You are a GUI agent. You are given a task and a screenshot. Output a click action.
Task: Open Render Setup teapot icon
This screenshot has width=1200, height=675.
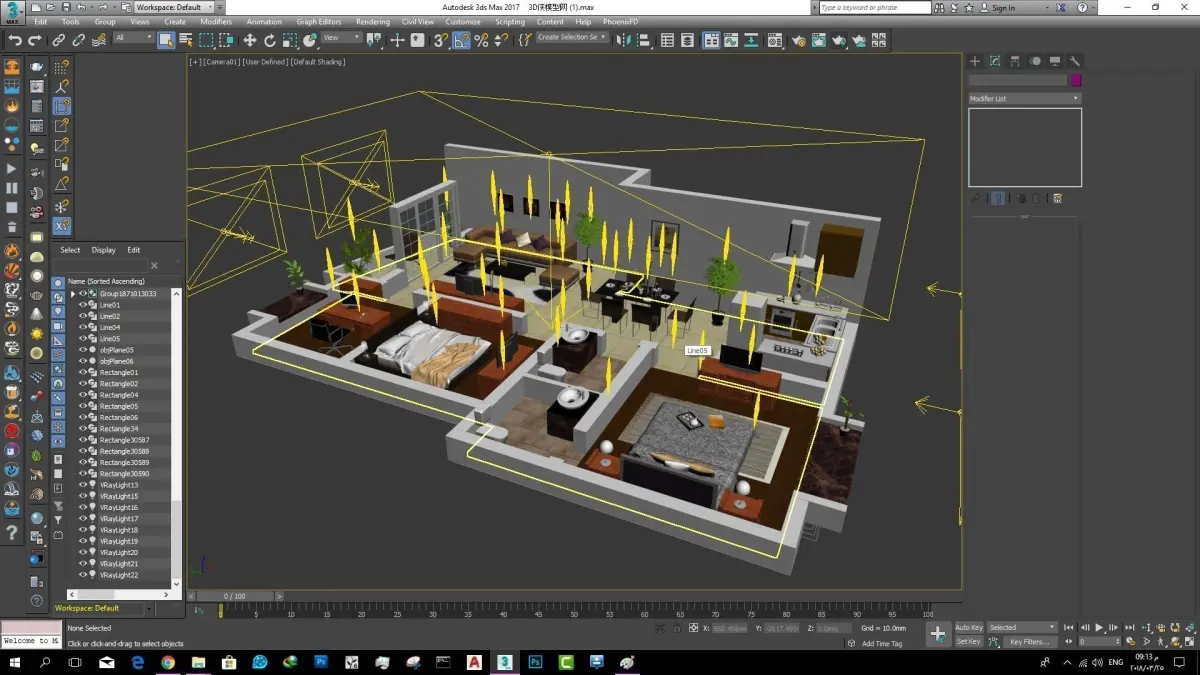coord(798,40)
